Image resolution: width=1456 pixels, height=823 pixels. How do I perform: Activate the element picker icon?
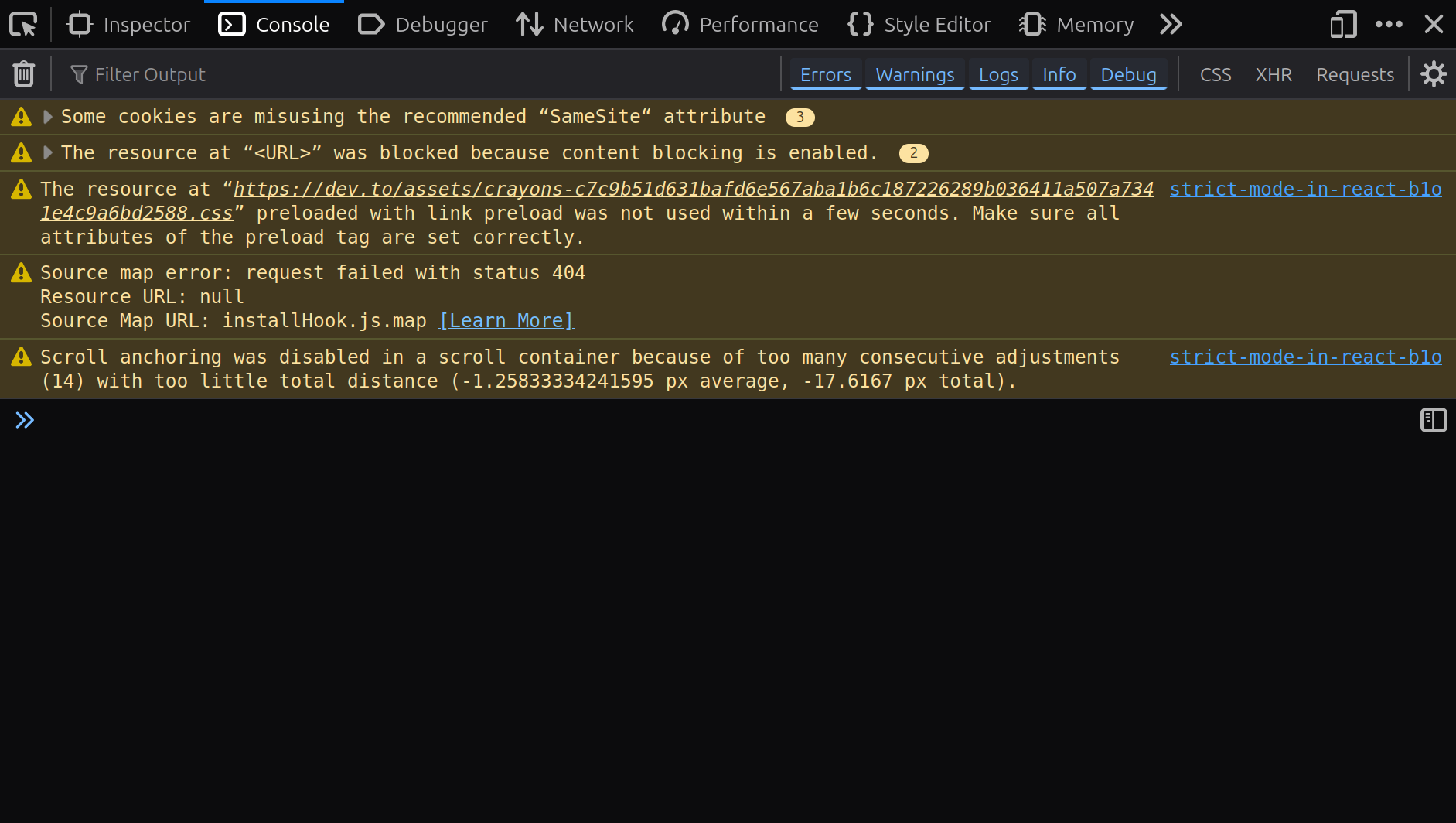pos(23,25)
